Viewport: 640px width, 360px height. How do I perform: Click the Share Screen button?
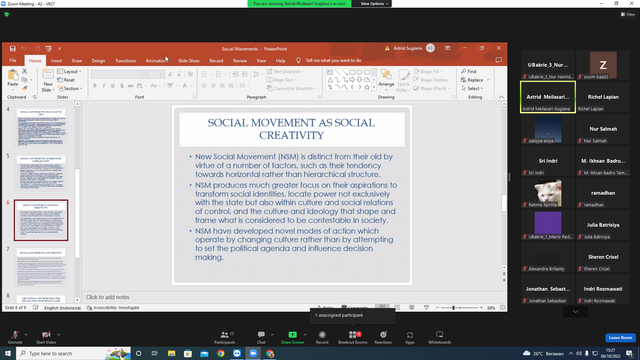[292, 337]
